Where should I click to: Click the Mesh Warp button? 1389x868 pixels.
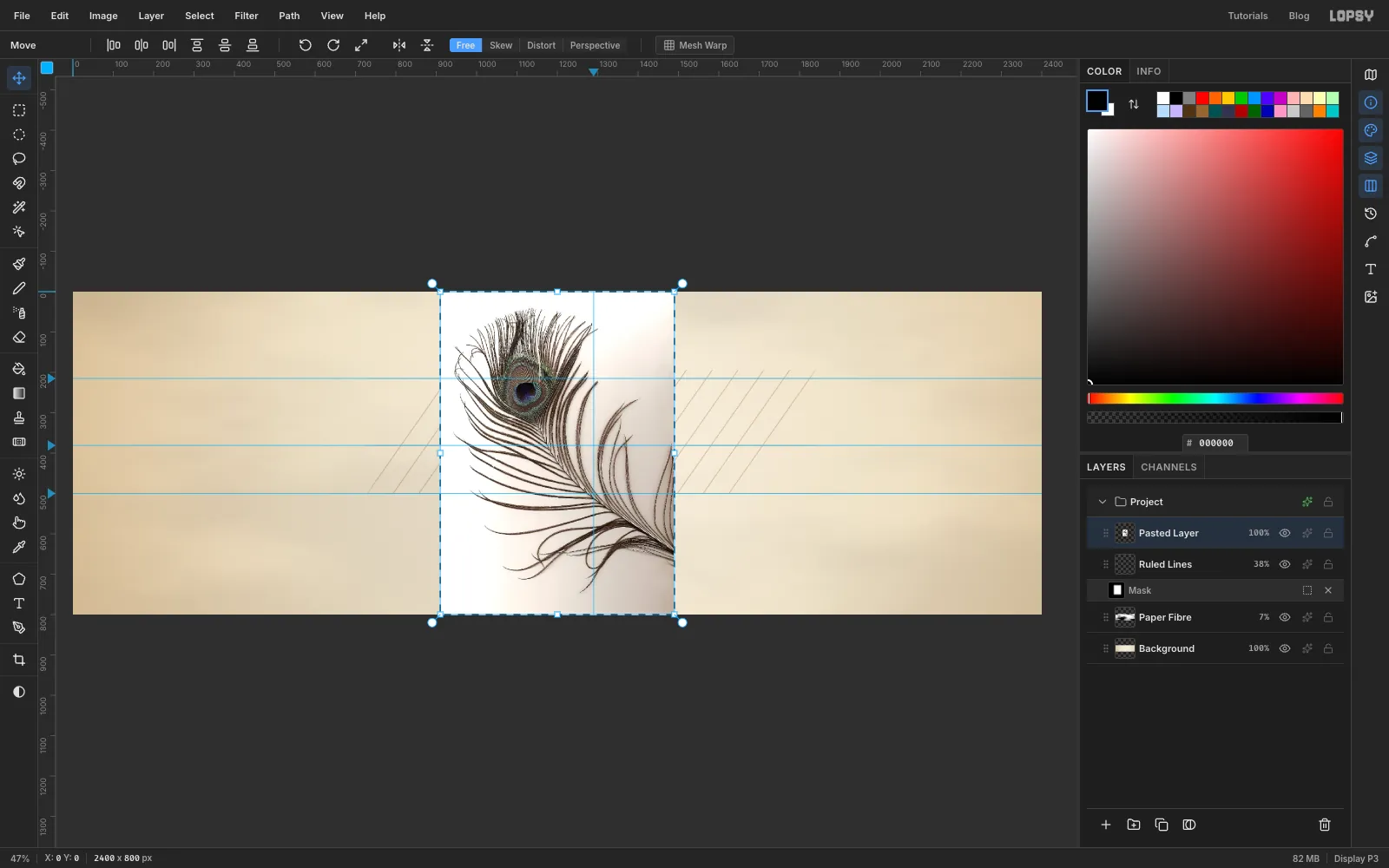pyautogui.click(x=695, y=45)
